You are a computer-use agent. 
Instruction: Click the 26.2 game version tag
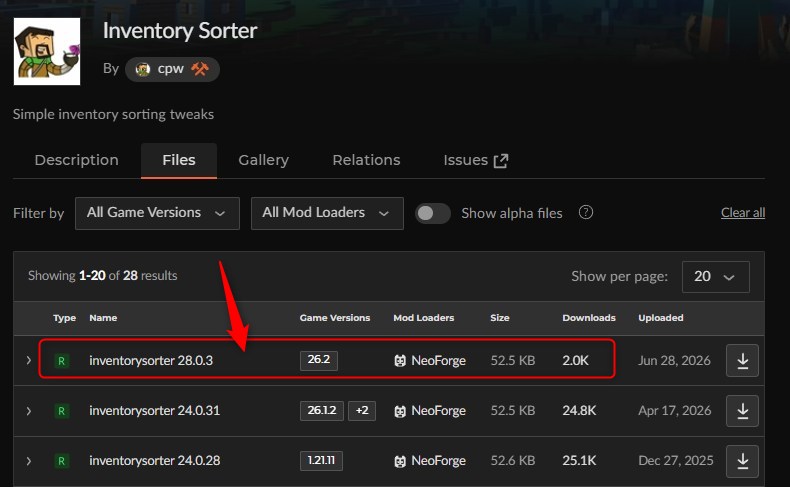click(x=319, y=360)
